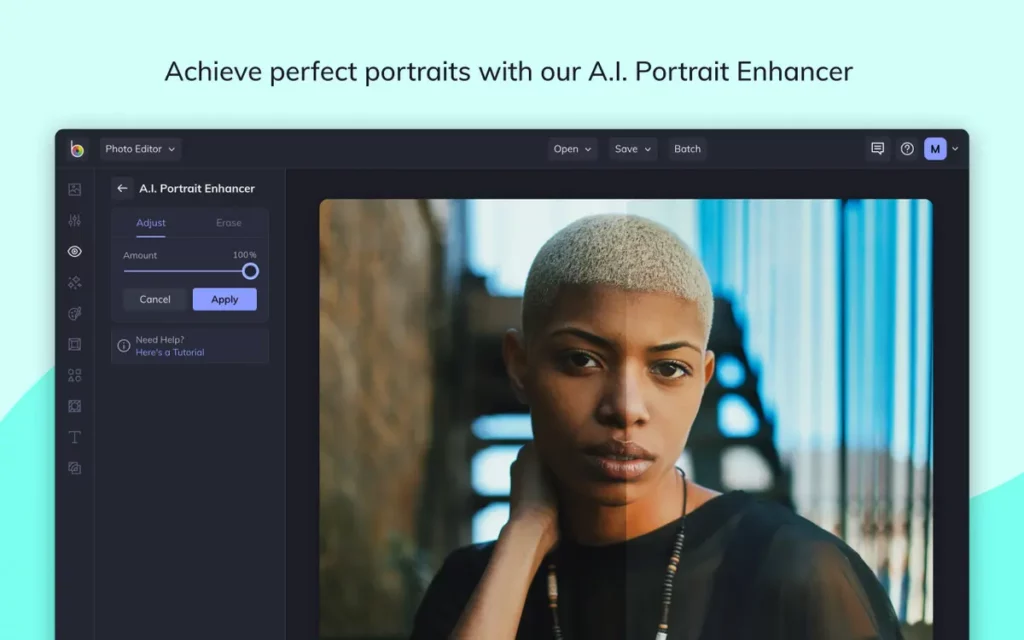Click the Batch button

click(687, 149)
